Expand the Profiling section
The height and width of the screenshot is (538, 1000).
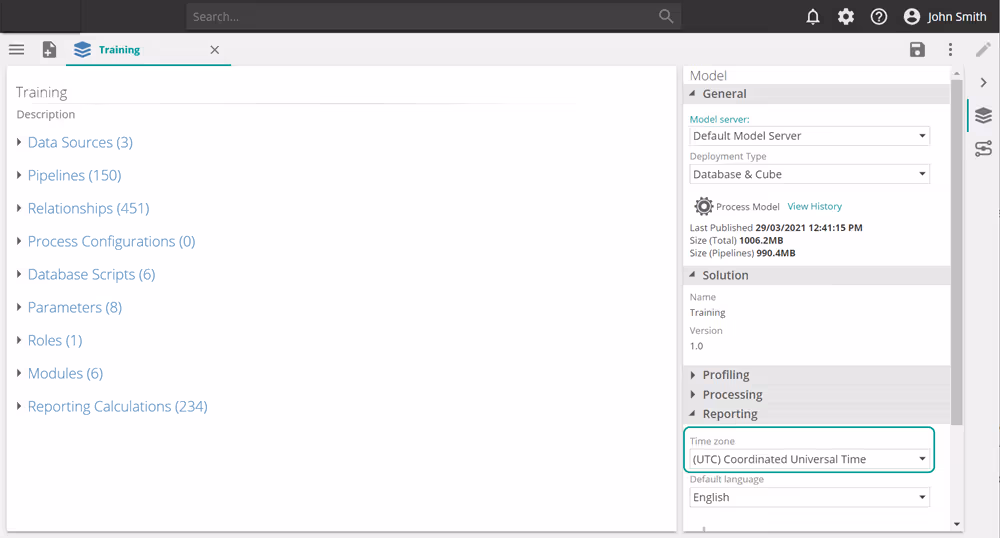[x=725, y=375]
